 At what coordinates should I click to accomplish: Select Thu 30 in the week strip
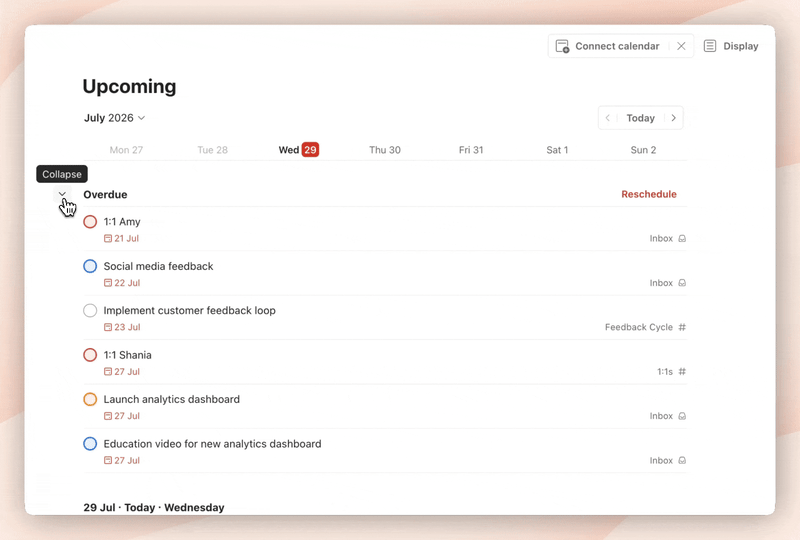pos(385,150)
